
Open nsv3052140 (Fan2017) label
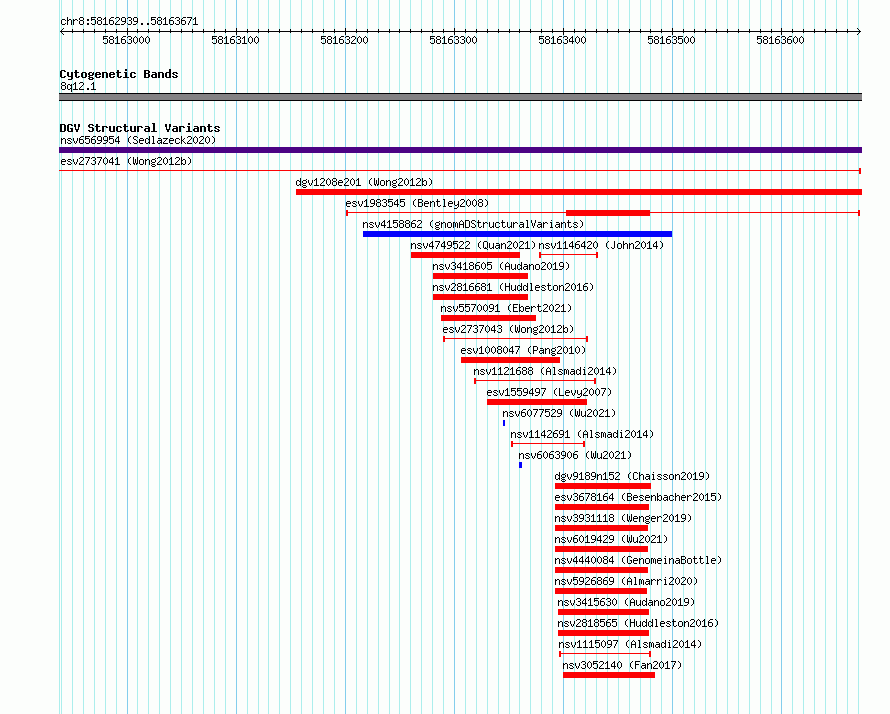coord(622,665)
